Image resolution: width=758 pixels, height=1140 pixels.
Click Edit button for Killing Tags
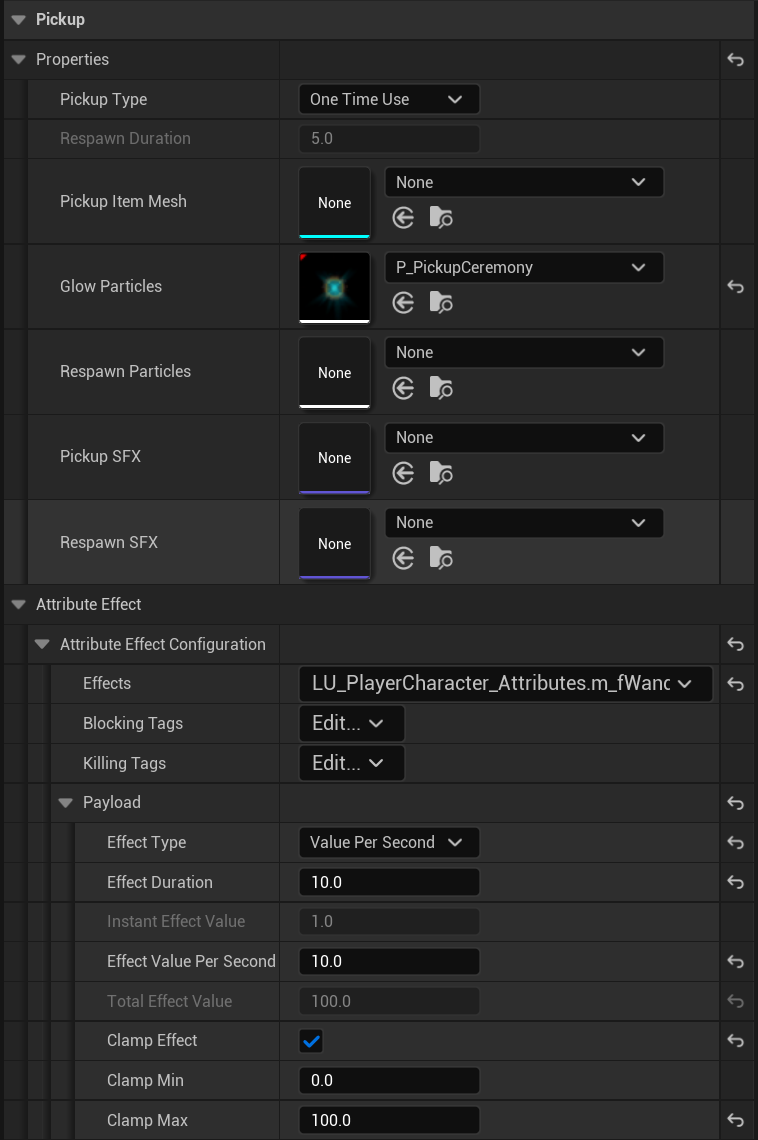(x=351, y=763)
